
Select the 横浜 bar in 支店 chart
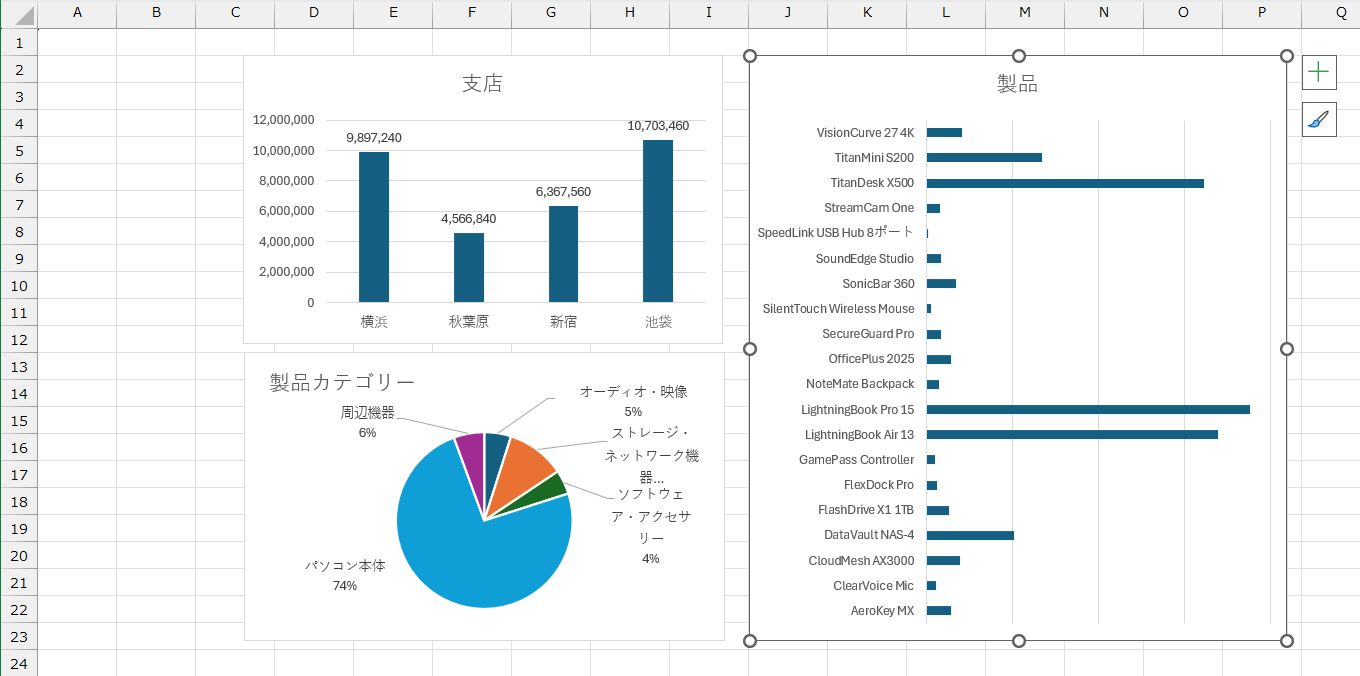[374, 227]
